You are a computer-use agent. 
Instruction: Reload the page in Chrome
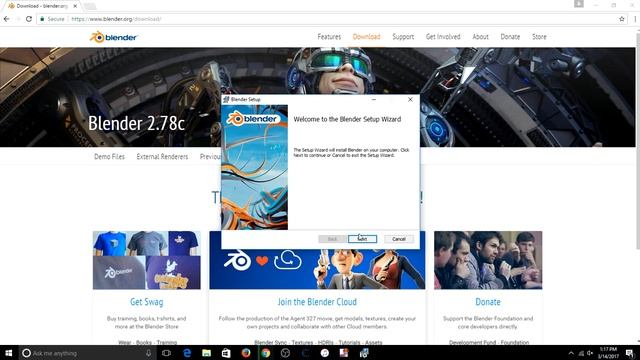[29, 19]
